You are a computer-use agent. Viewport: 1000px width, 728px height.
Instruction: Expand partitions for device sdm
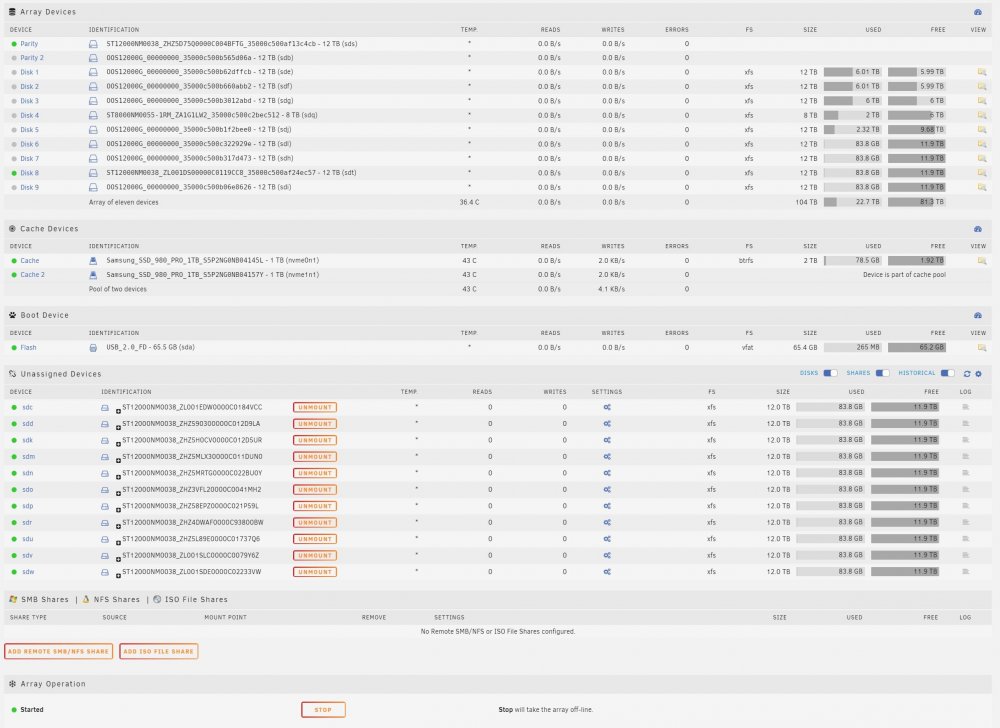[118, 460]
